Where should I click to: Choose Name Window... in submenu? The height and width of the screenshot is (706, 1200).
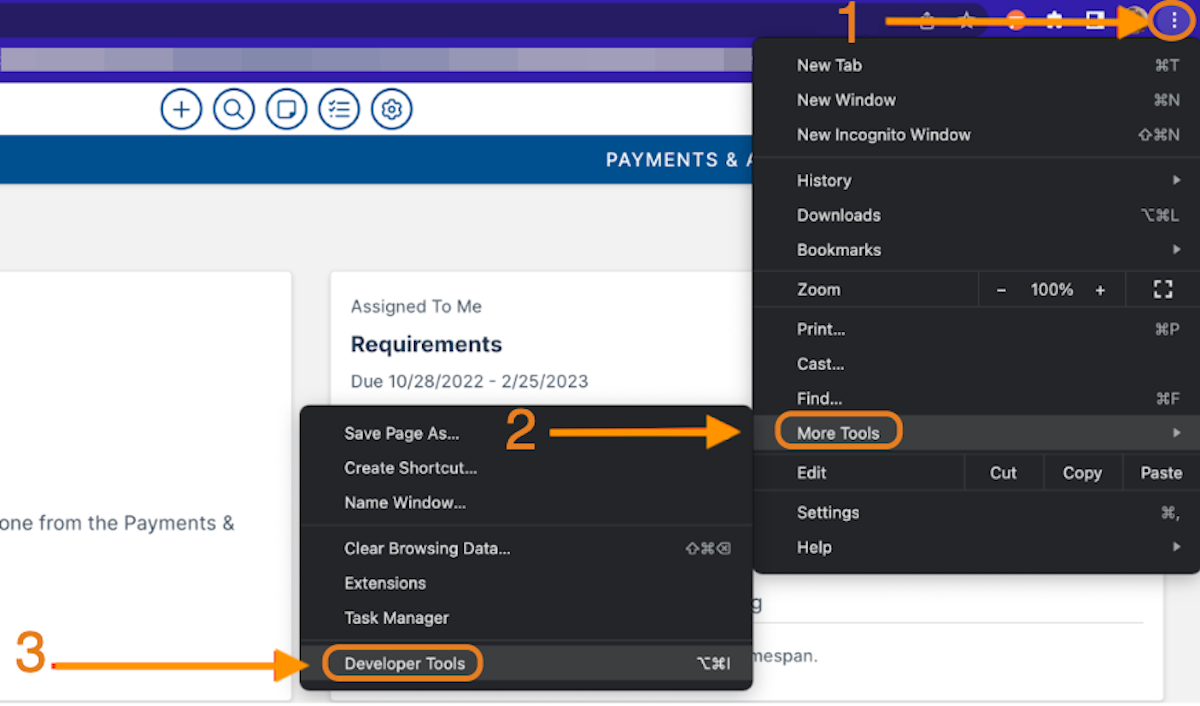pyautogui.click(x=404, y=502)
